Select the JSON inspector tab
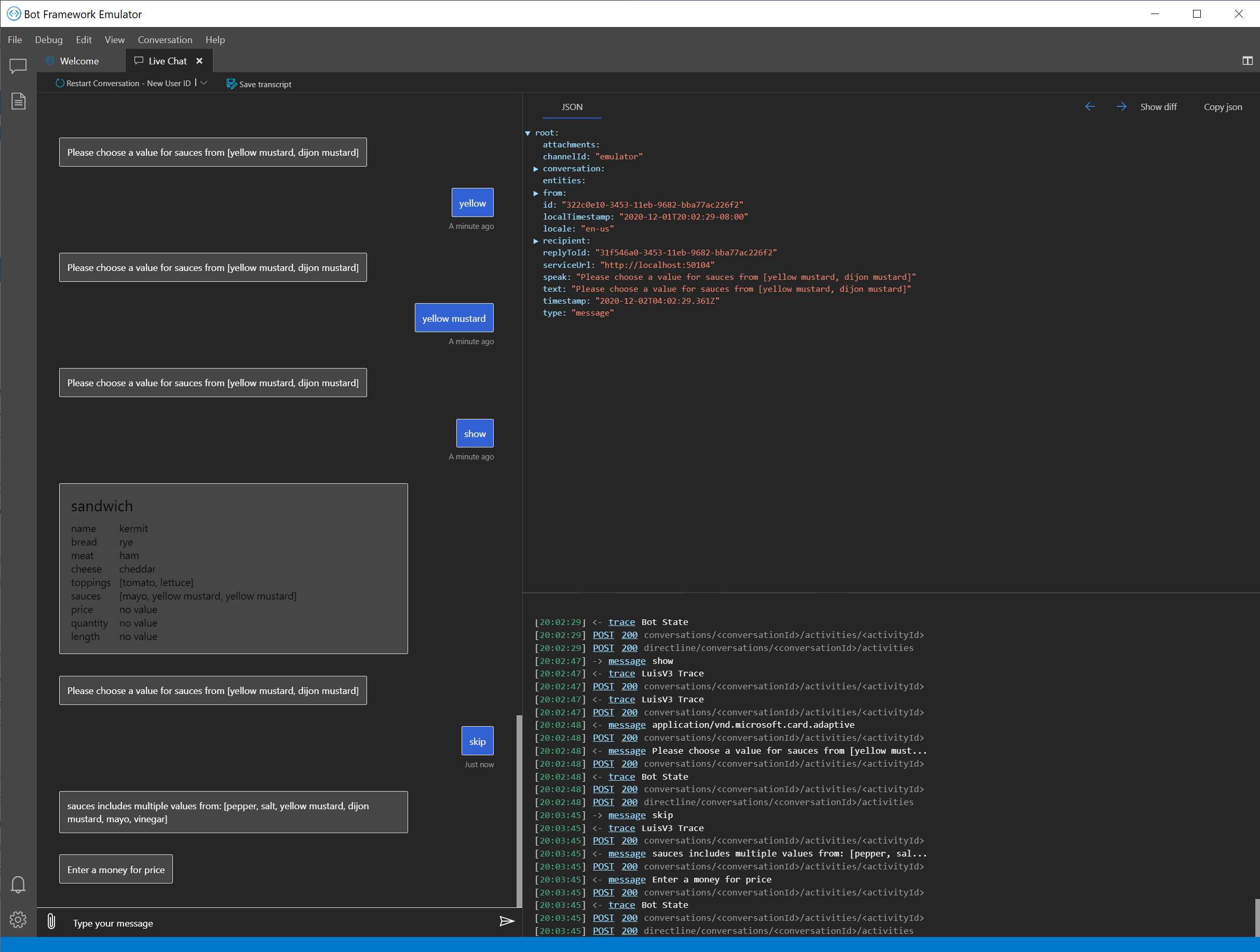The width and height of the screenshot is (1260, 952). click(572, 107)
